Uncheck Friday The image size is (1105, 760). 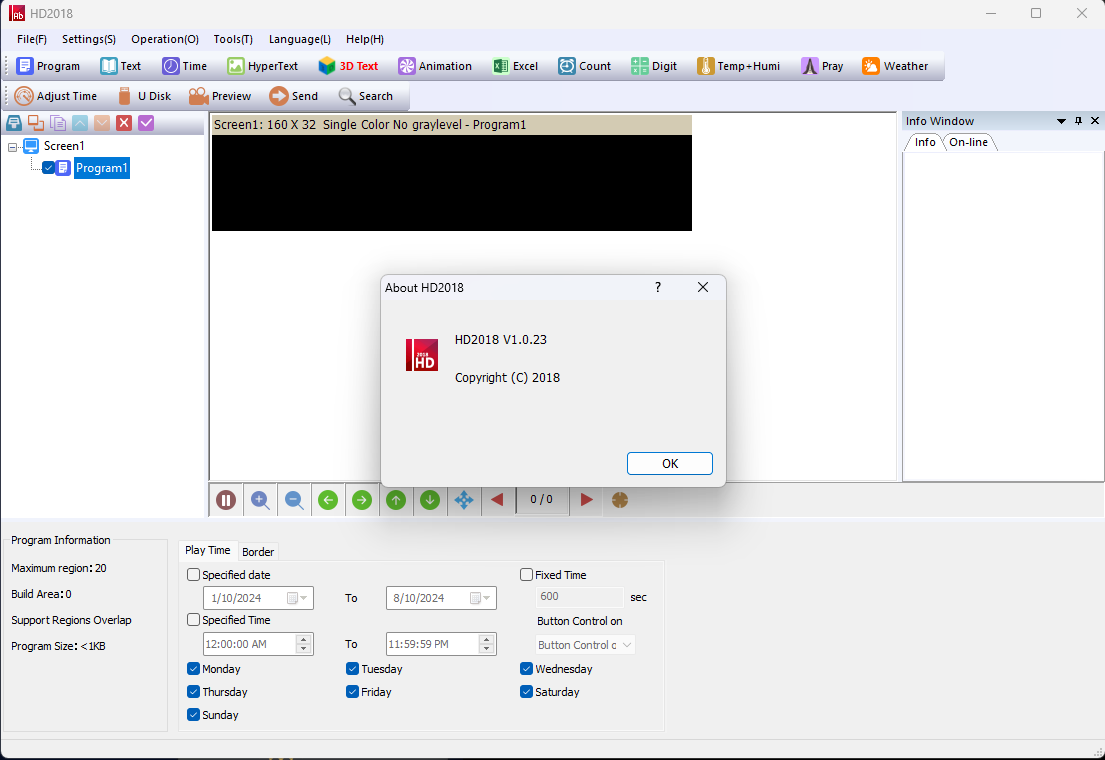tap(352, 692)
